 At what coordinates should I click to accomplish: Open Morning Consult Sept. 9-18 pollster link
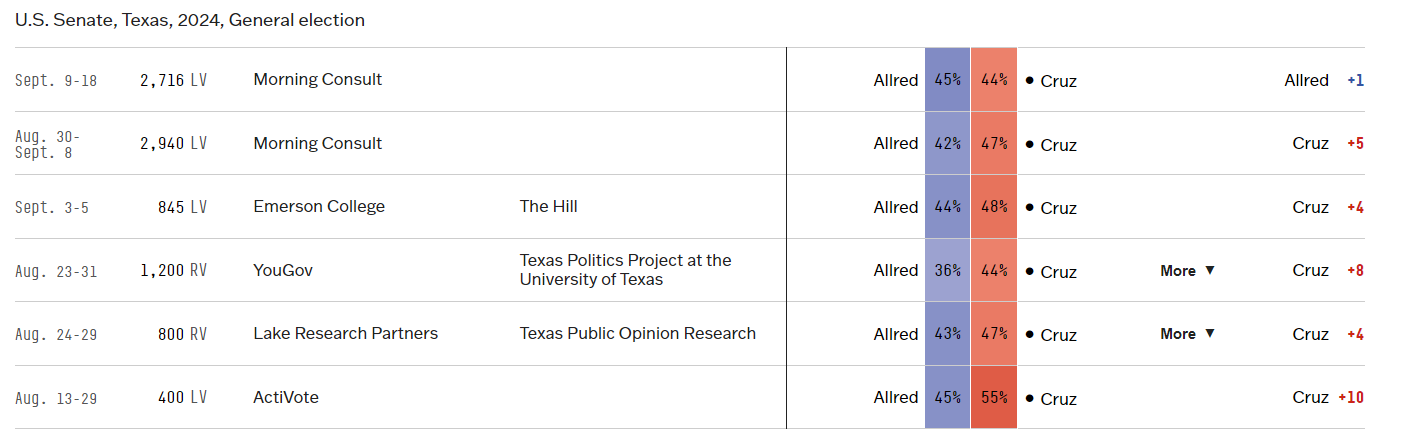pos(318,80)
